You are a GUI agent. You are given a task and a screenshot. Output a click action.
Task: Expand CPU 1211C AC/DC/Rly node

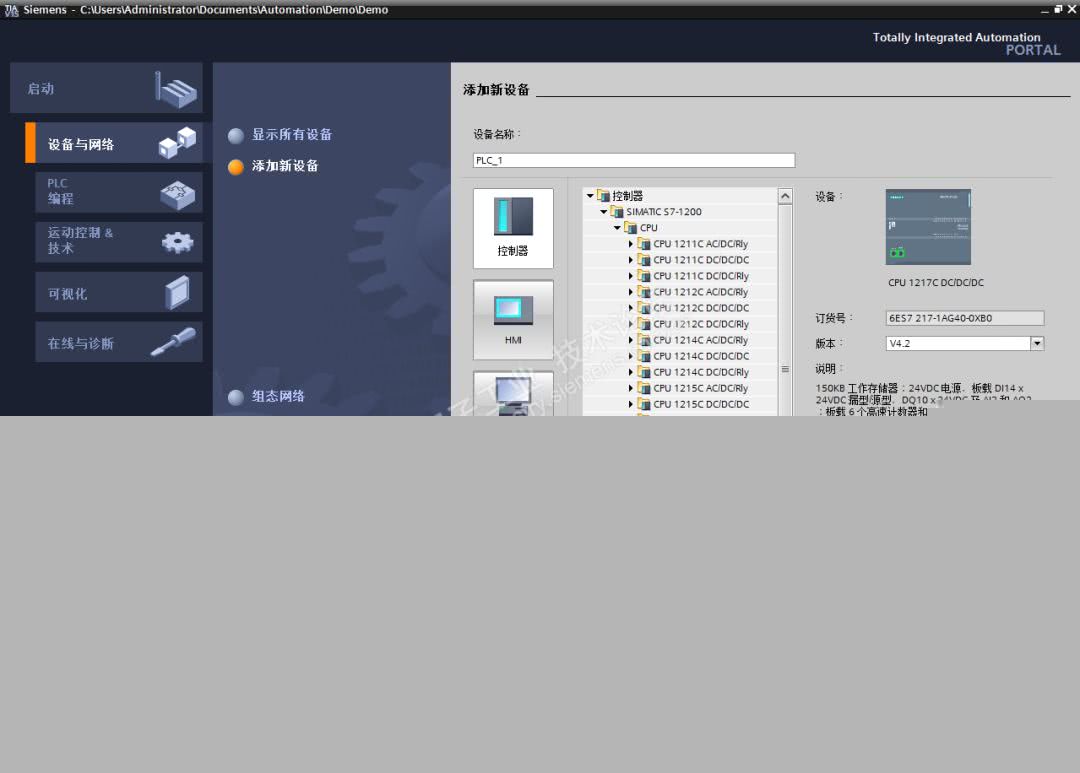[630, 244]
